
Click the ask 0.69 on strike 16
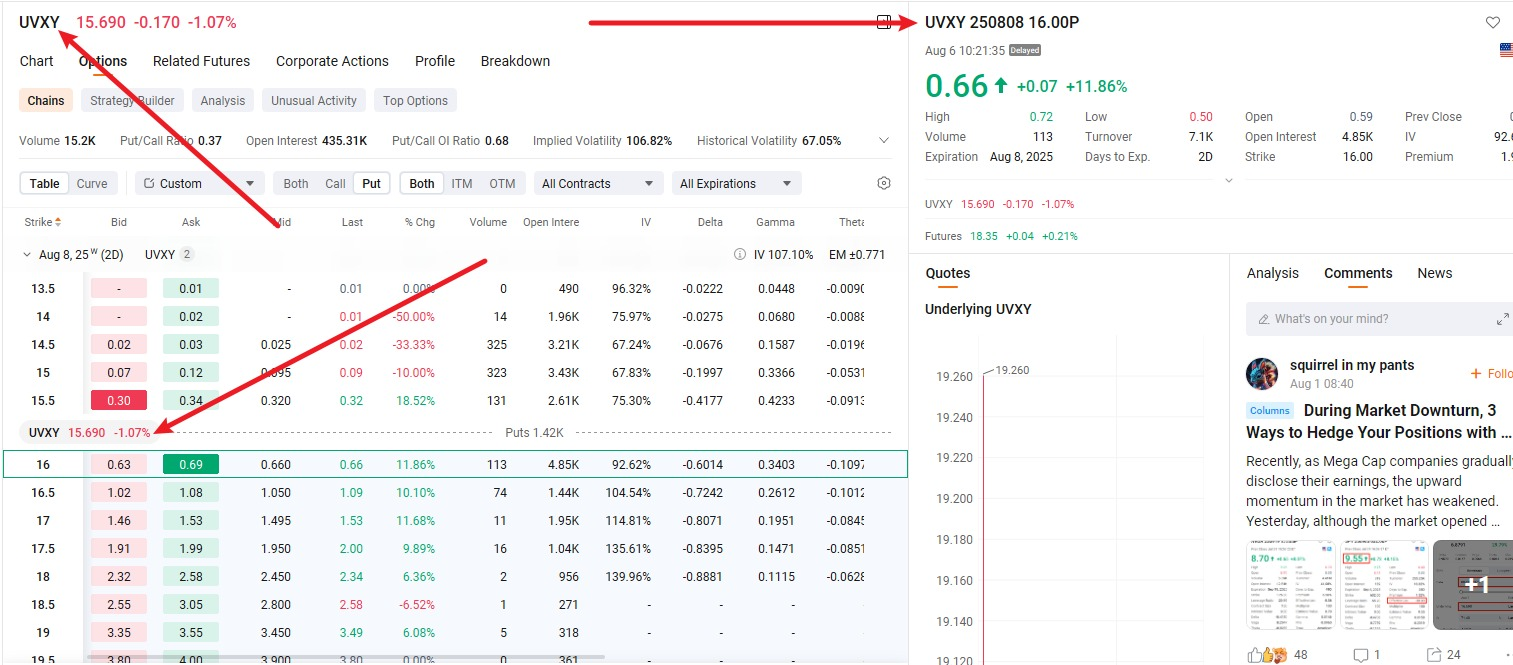click(x=191, y=464)
